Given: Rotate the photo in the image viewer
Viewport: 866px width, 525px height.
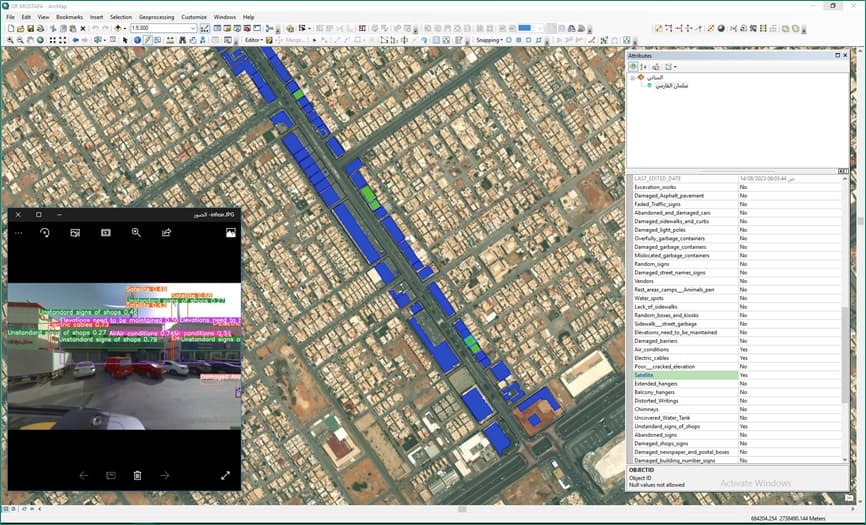Looking at the screenshot, I should (44, 232).
